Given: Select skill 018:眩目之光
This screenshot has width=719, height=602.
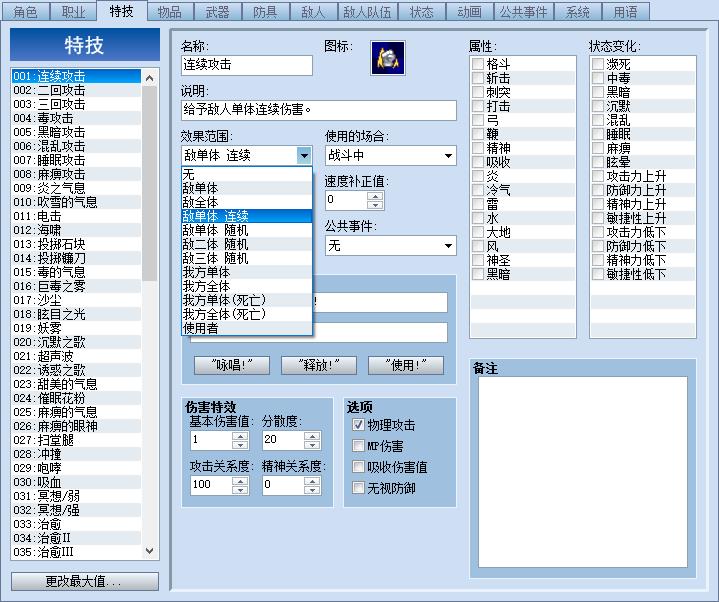Looking at the screenshot, I should coord(77,314).
